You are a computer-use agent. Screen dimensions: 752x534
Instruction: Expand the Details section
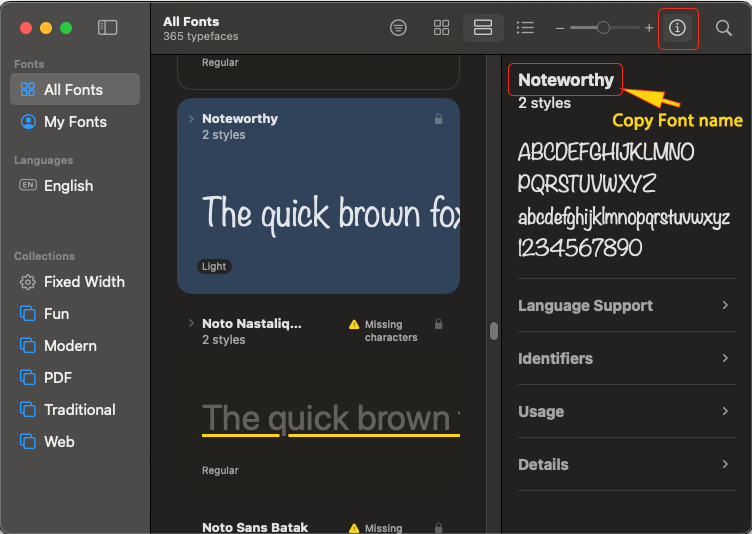627,464
